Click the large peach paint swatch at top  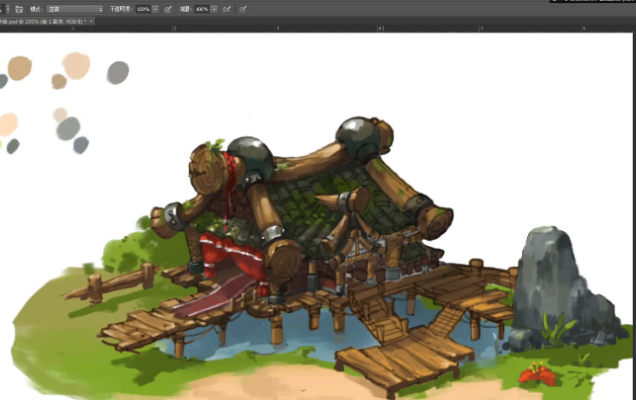tap(76, 65)
